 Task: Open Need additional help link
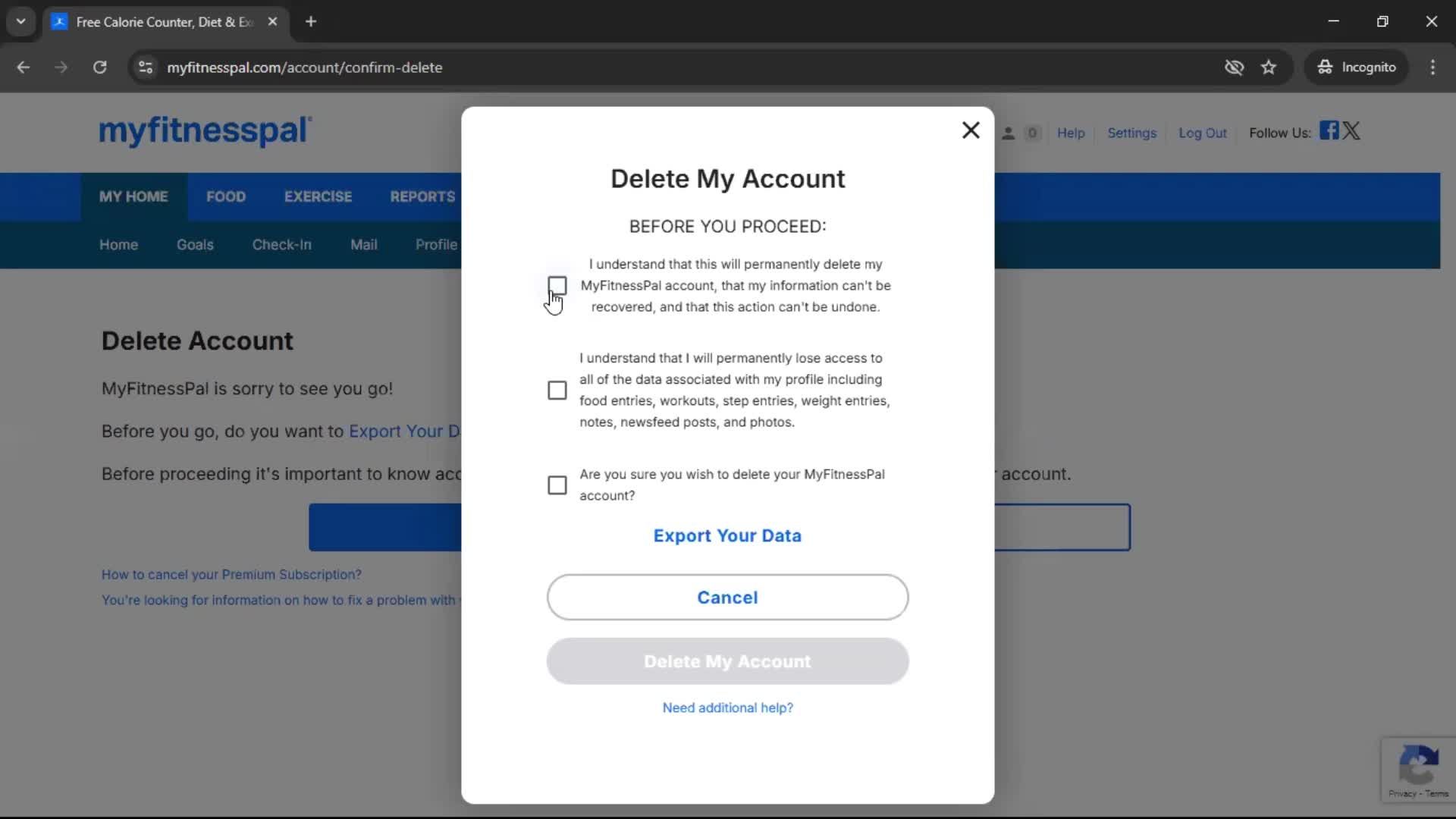727,708
